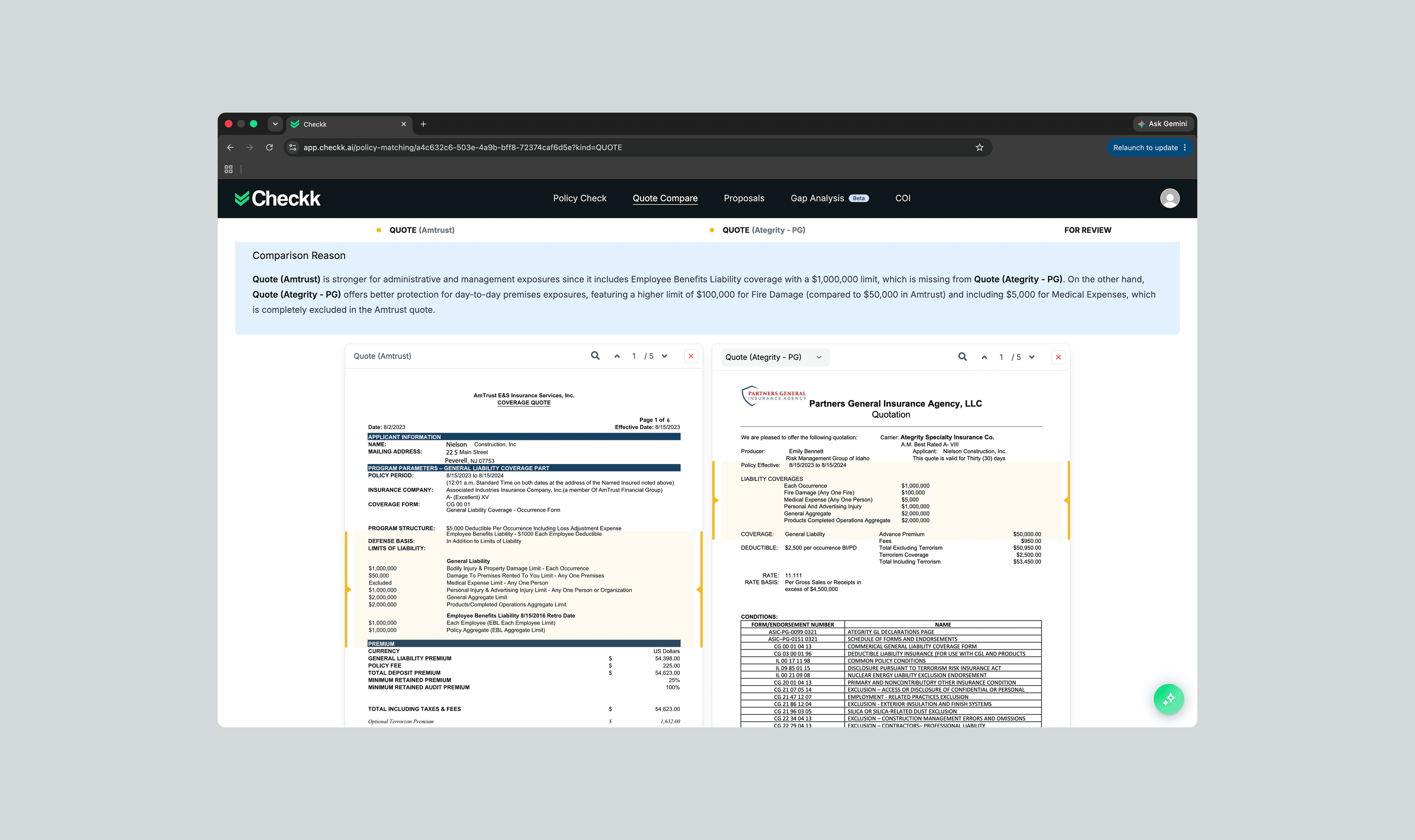Go to next page in Amtrust viewer
Image resolution: width=1415 pixels, height=840 pixels.
pos(664,356)
